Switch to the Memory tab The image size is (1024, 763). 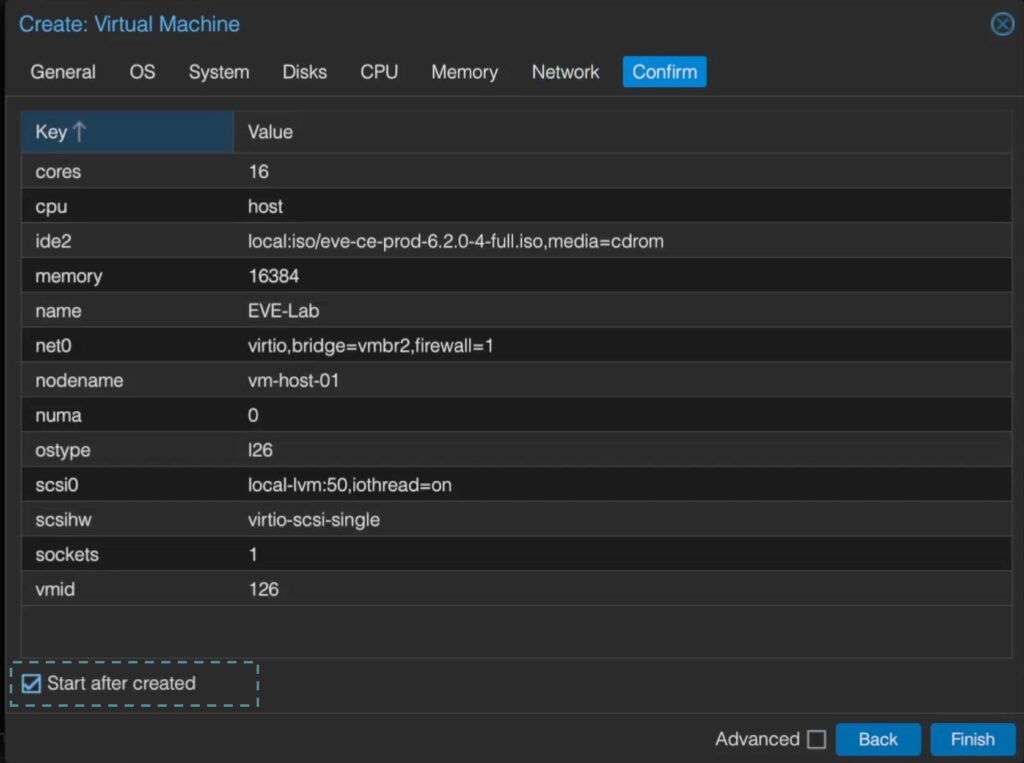464,72
